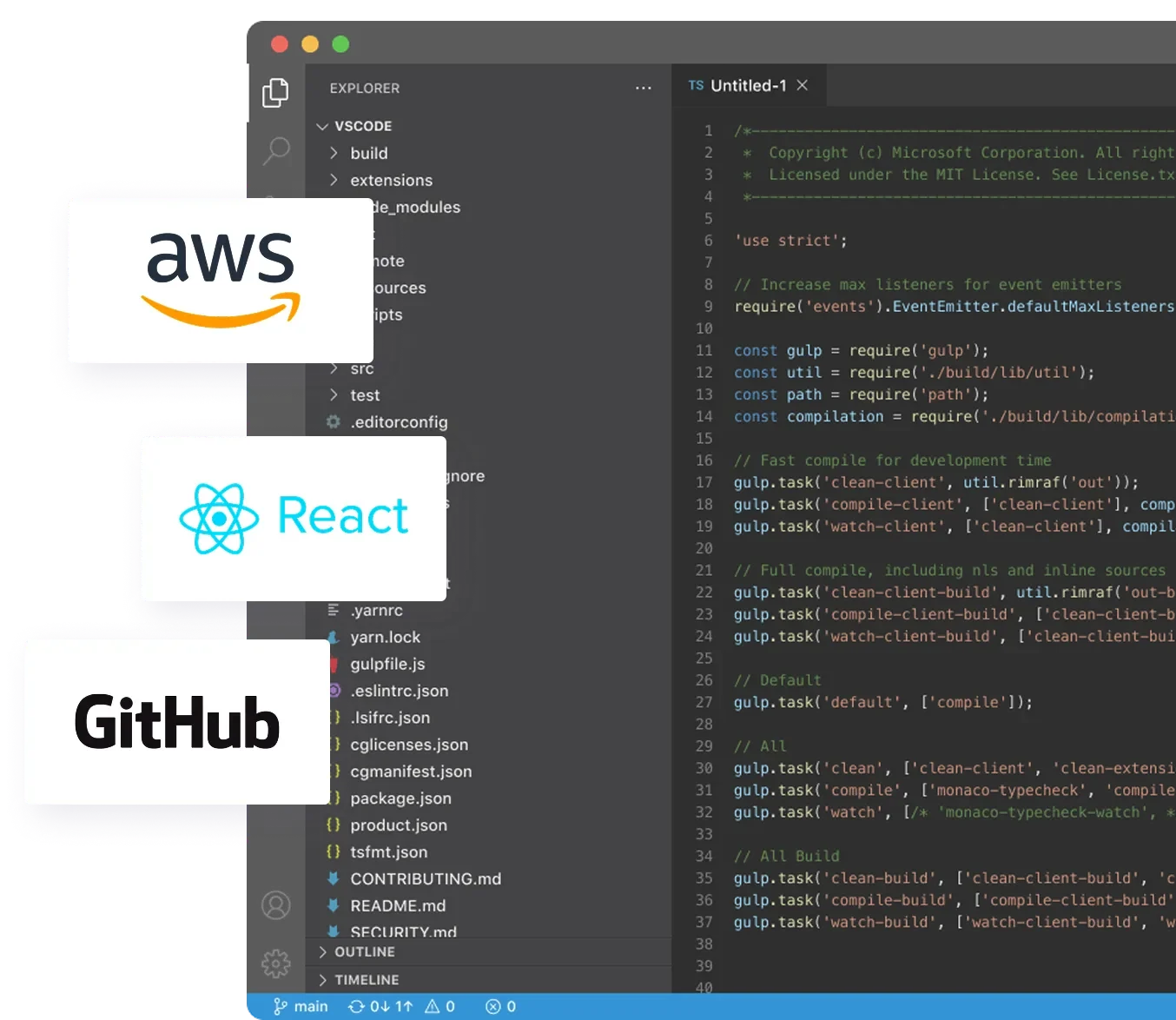Open the Manage gear icon
Viewport: 1176px width, 1020px height.
[x=276, y=963]
